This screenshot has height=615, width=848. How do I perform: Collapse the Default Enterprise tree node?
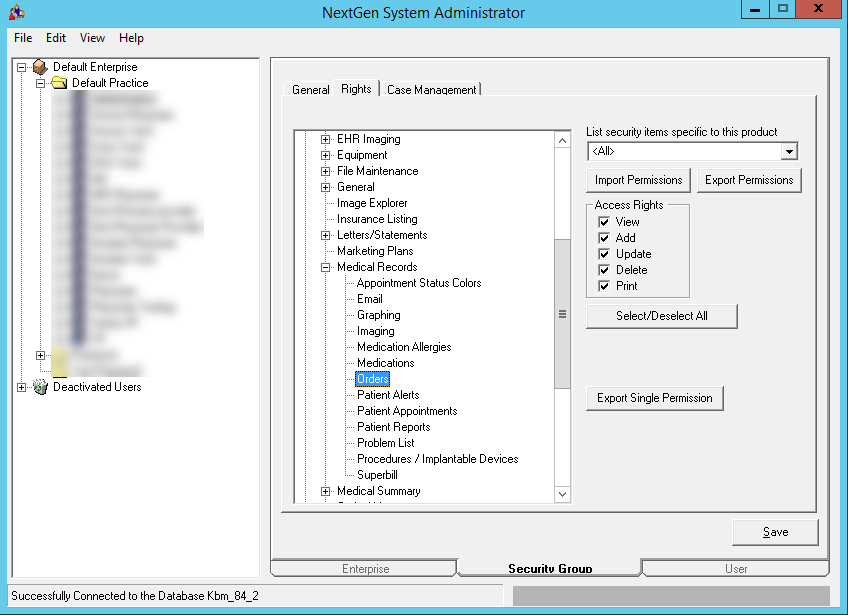click(x=21, y=68)
